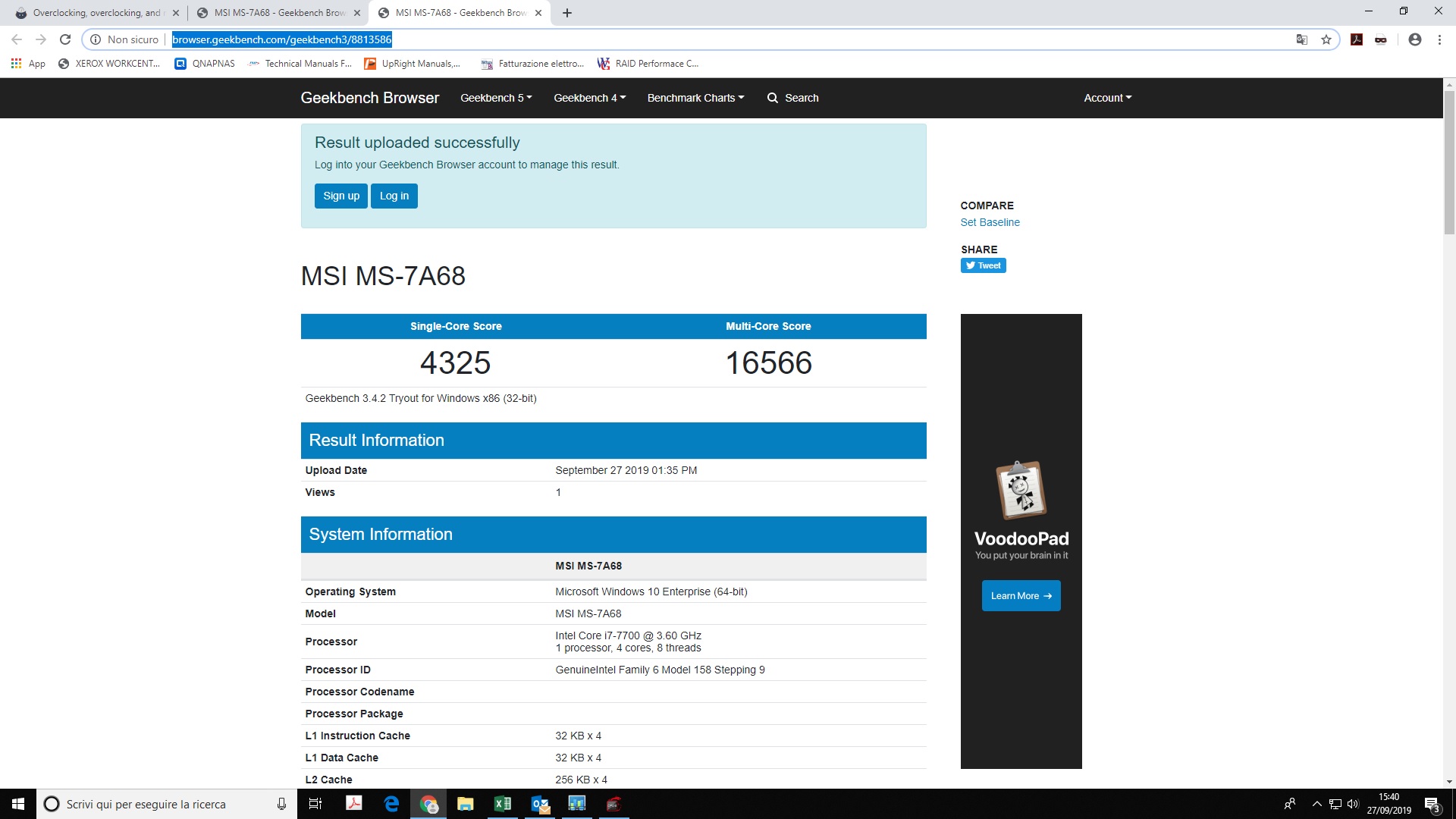Close the Overclocking tab
1456x819 pixels.
176,13
